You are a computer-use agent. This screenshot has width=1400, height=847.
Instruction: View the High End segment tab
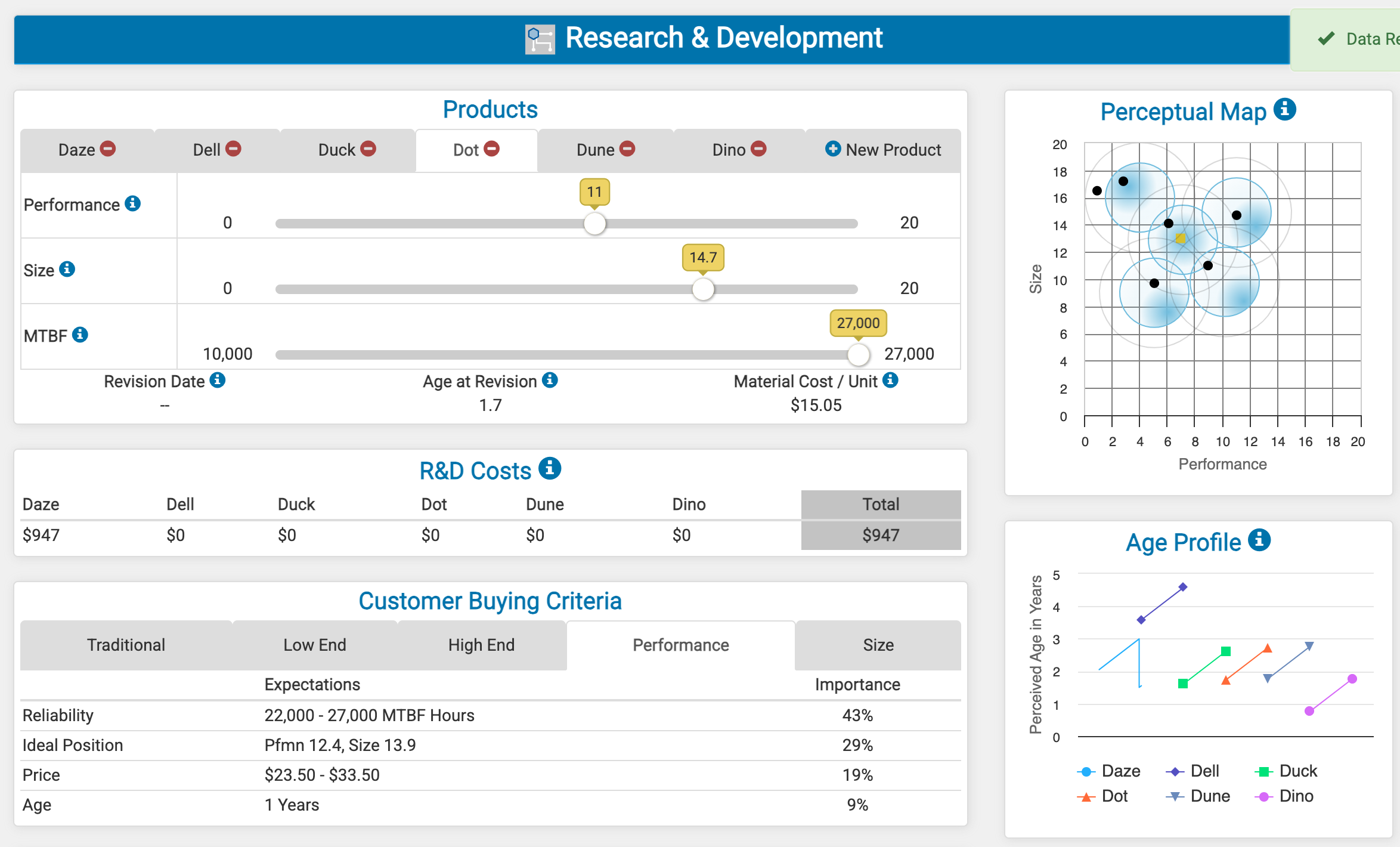click(481, 645)
